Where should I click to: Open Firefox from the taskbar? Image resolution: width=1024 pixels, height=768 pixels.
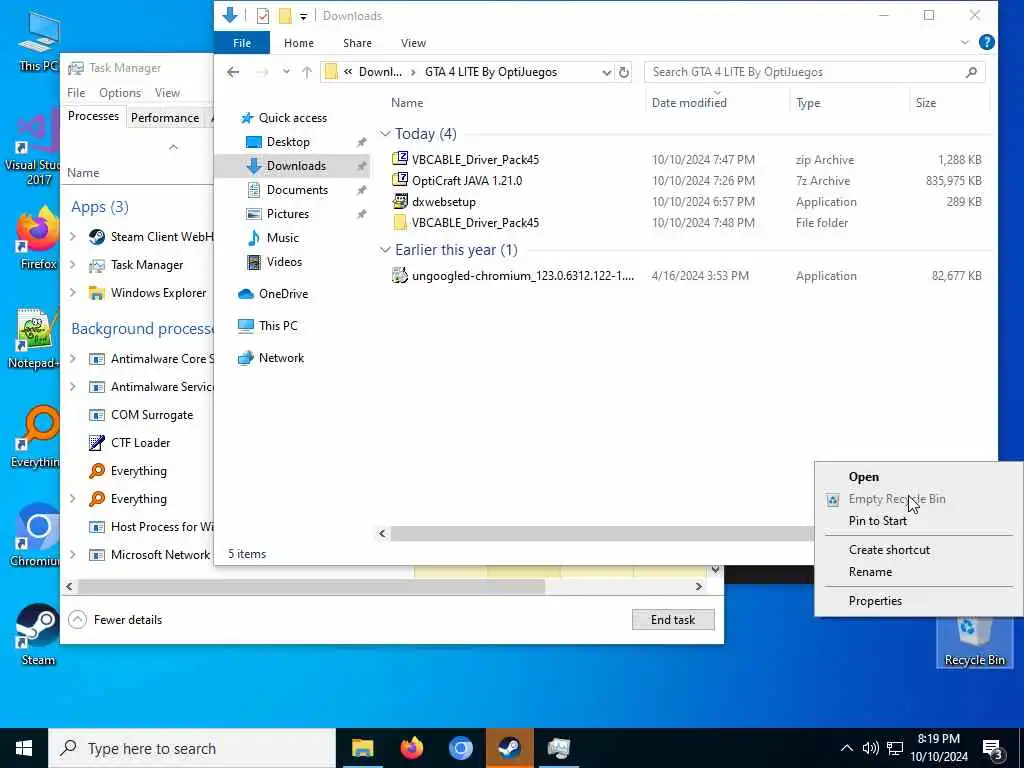(x=411, y=748)
